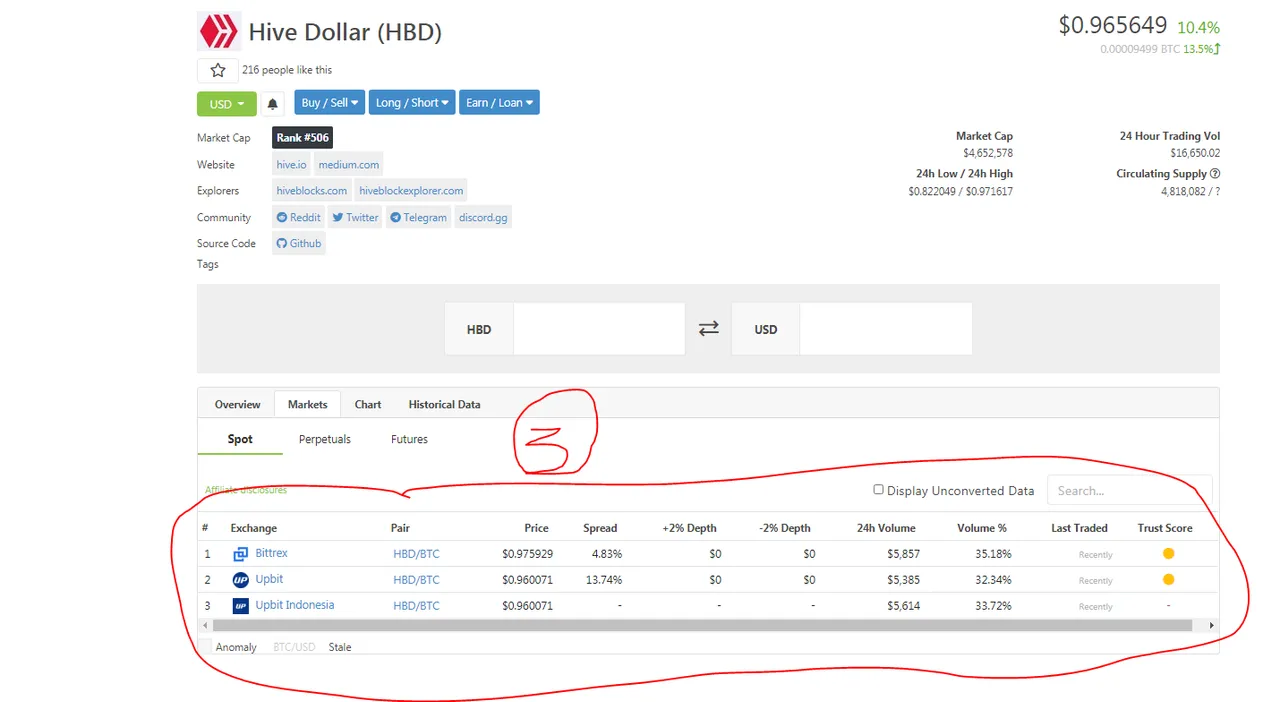The height and width of the screenshot is (702, 1280).
Task: Open the USD currency dropdown
Action: [227, 104]
